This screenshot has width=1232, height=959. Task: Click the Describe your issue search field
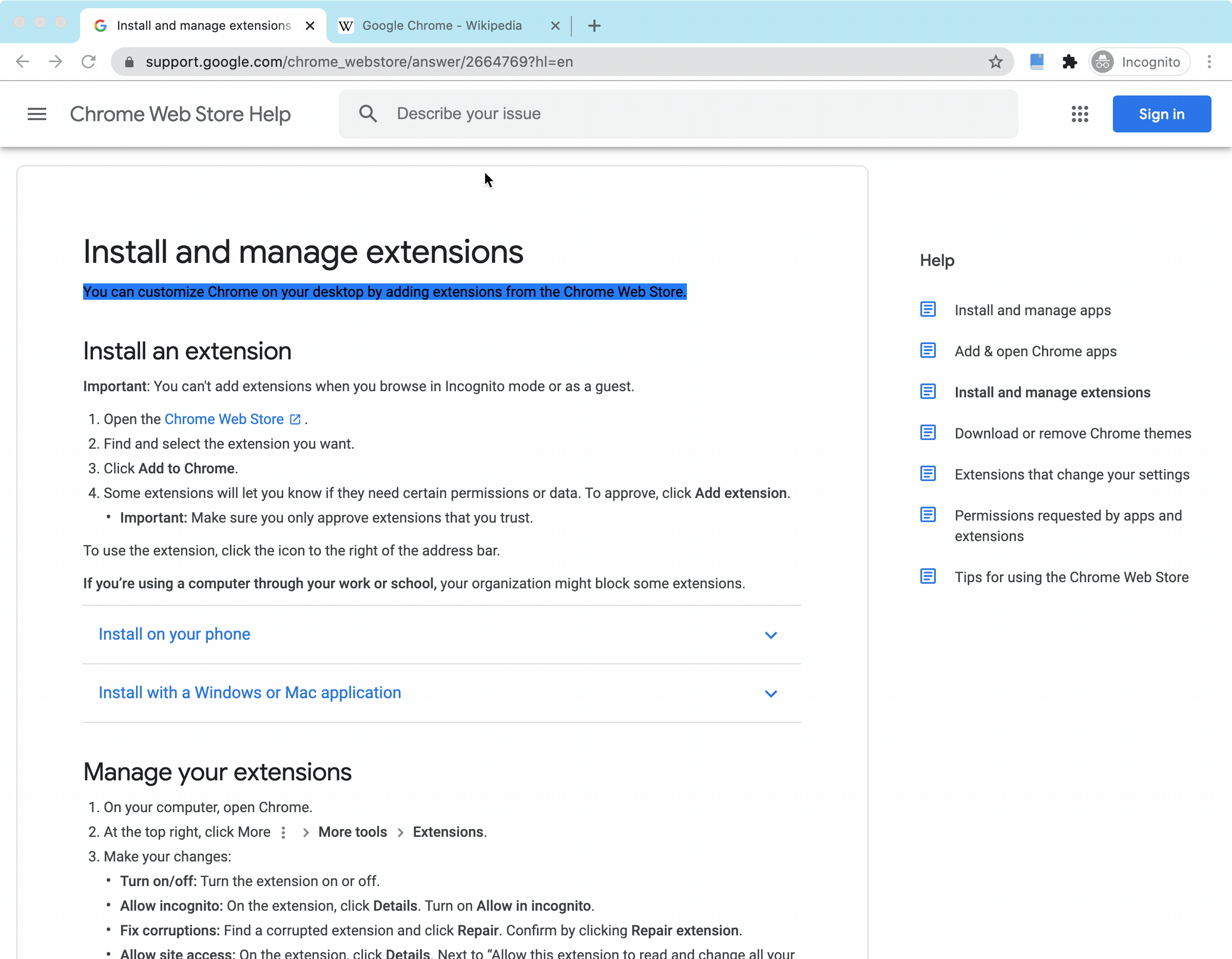[x=677, y=114]
